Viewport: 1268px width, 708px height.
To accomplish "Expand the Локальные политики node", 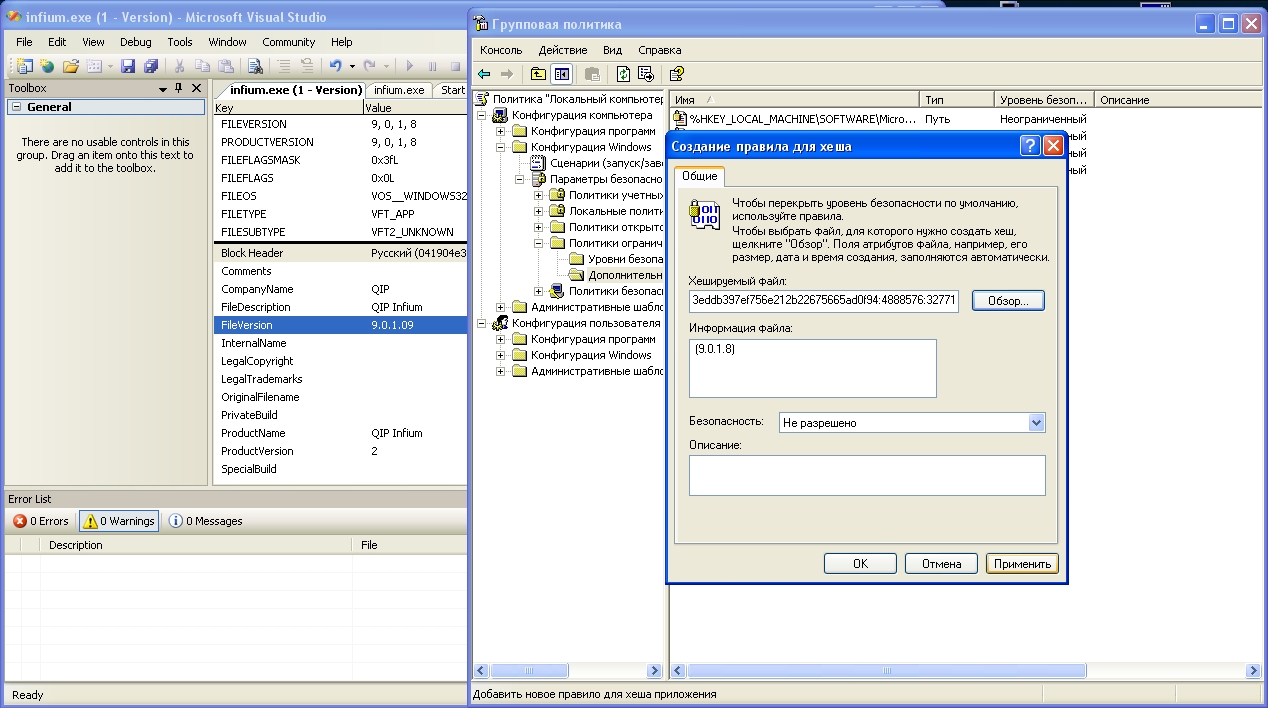I will (x=539, y=212).
